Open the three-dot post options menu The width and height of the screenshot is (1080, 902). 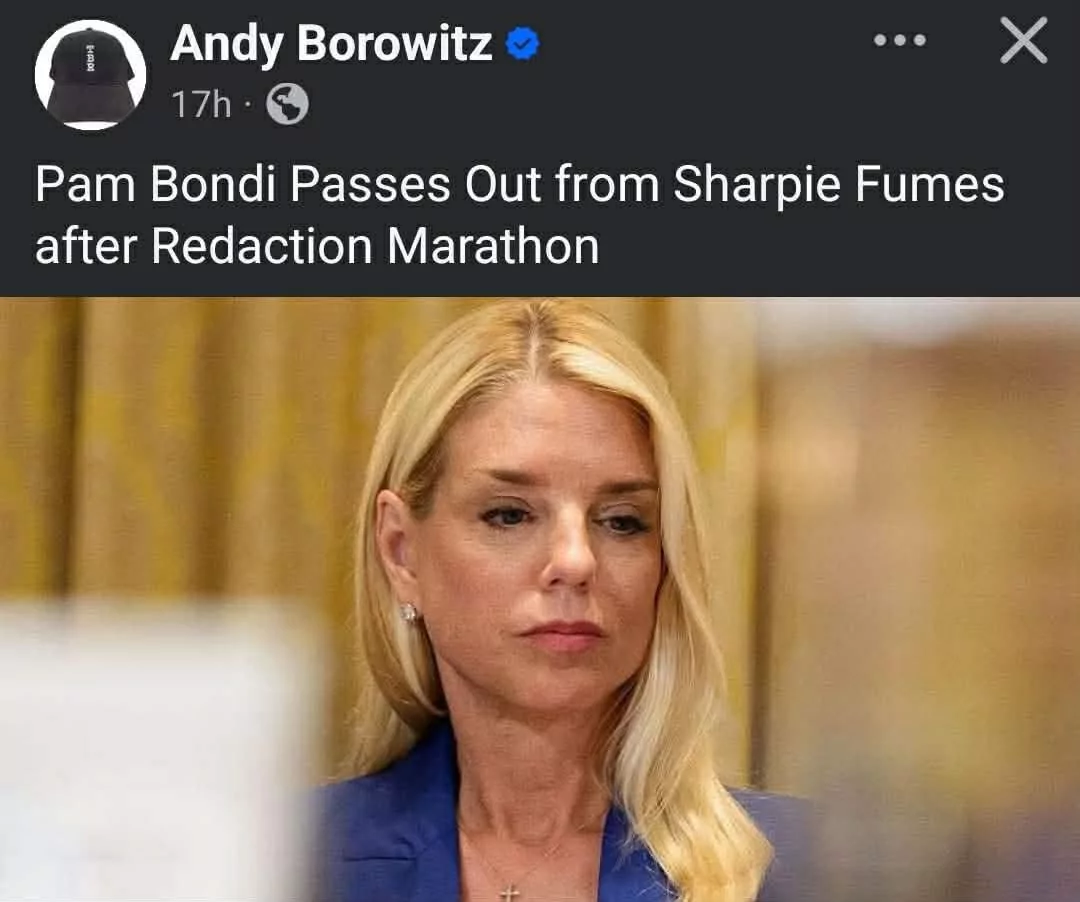pos(900,41)
